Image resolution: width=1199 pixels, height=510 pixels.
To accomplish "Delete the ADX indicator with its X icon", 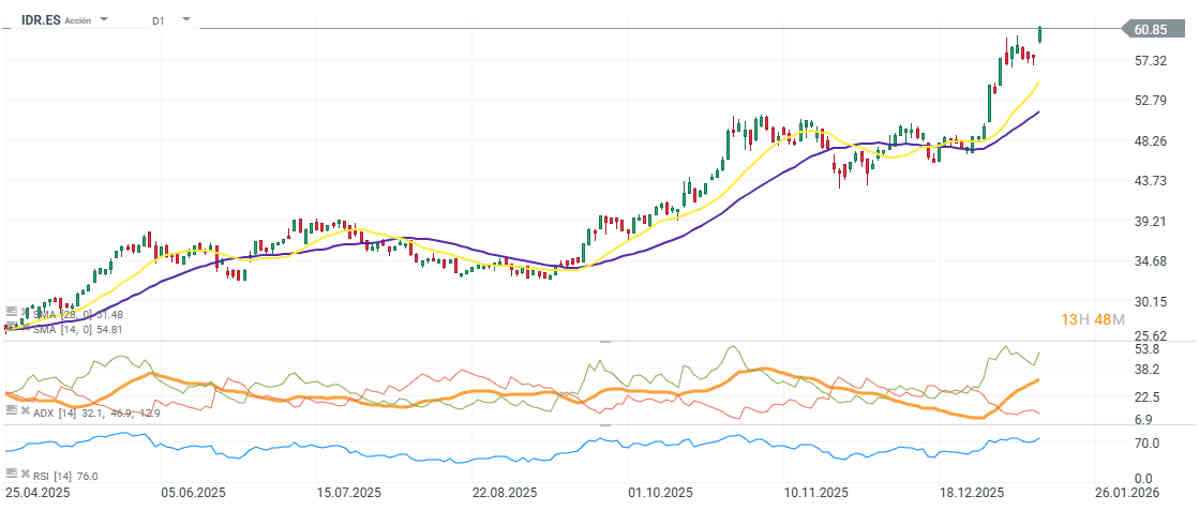I will [22, 410].
